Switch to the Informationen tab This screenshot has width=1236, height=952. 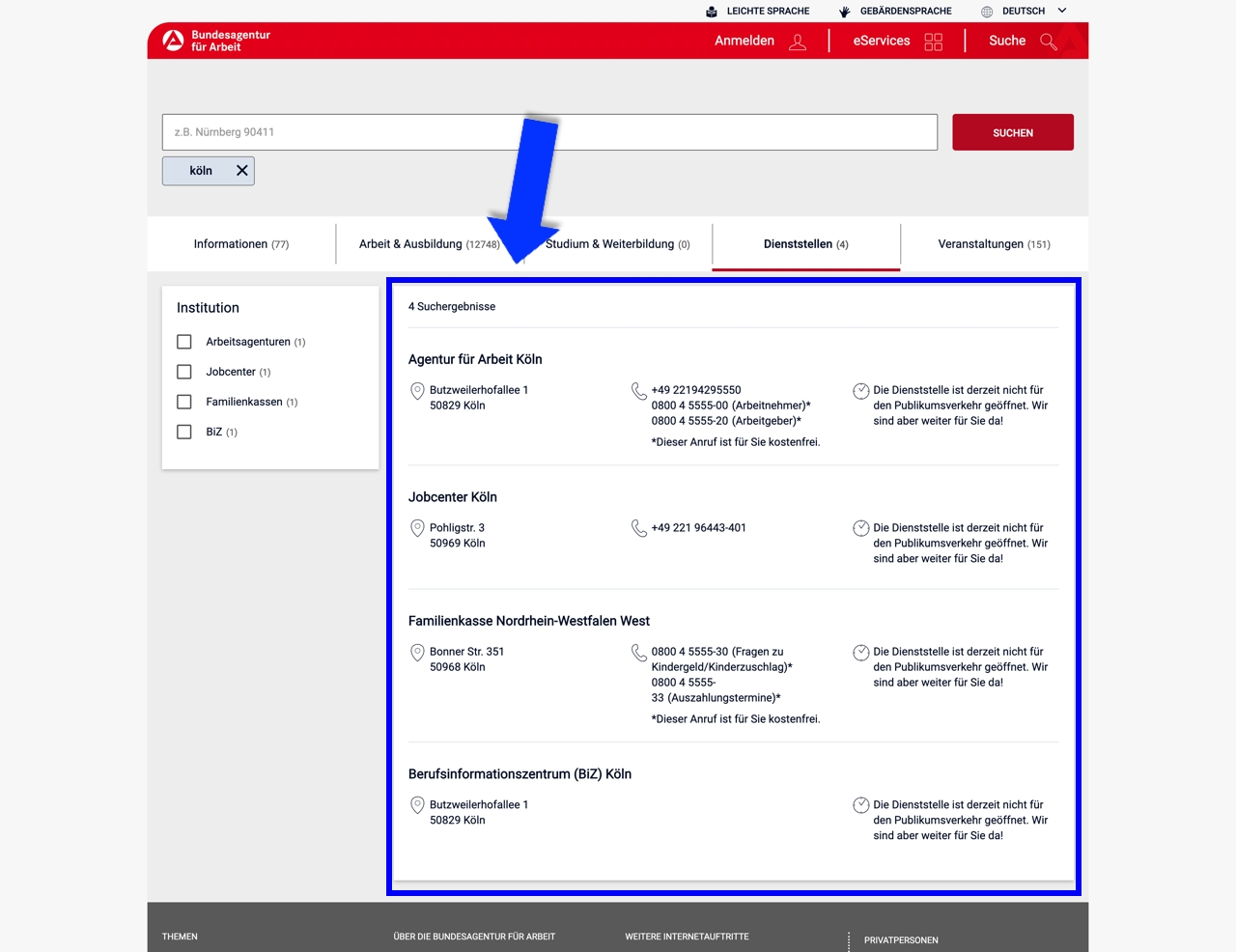(240, 244)
